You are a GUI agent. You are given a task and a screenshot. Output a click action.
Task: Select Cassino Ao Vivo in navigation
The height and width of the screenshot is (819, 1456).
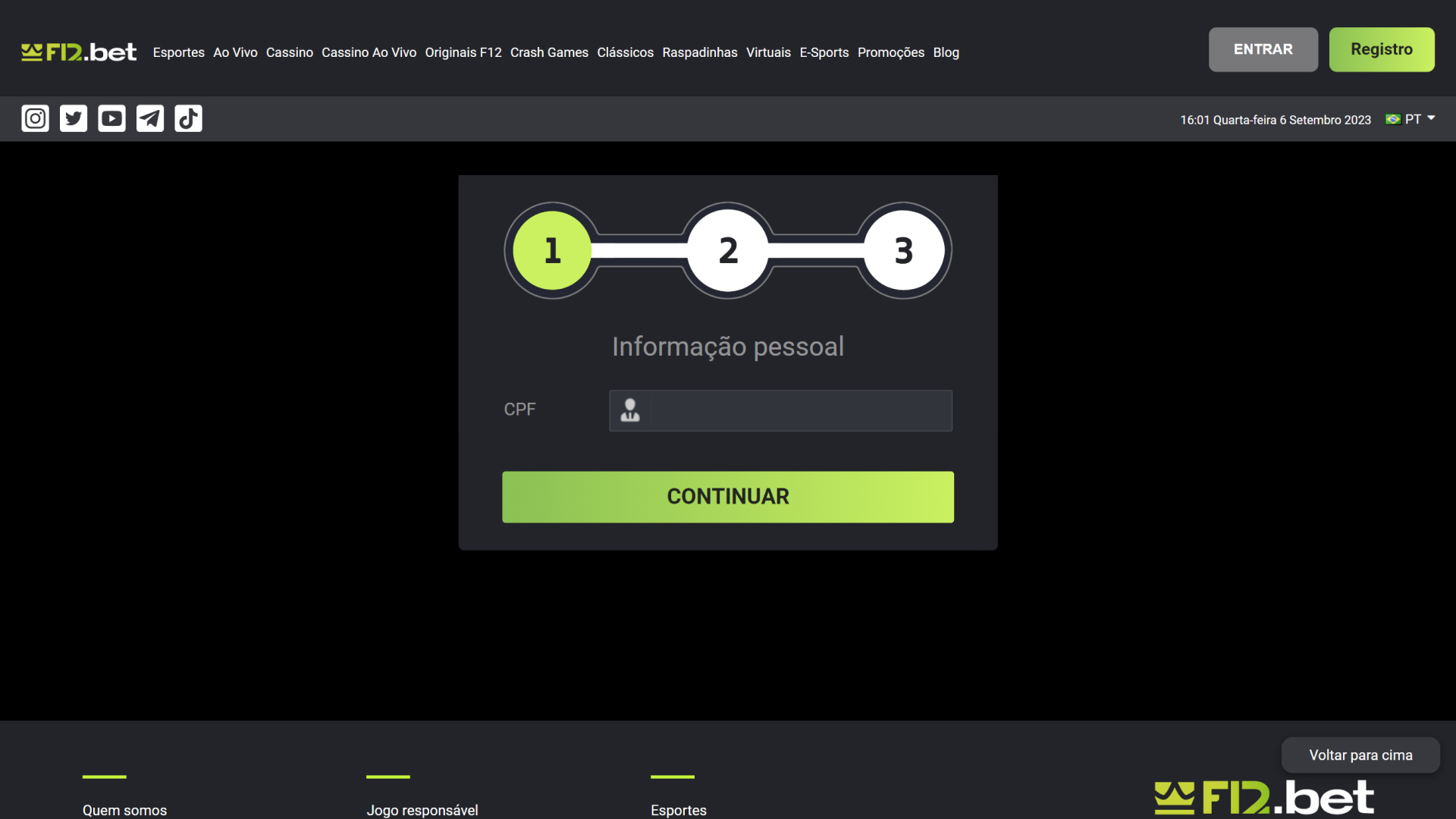coord(369,52)
